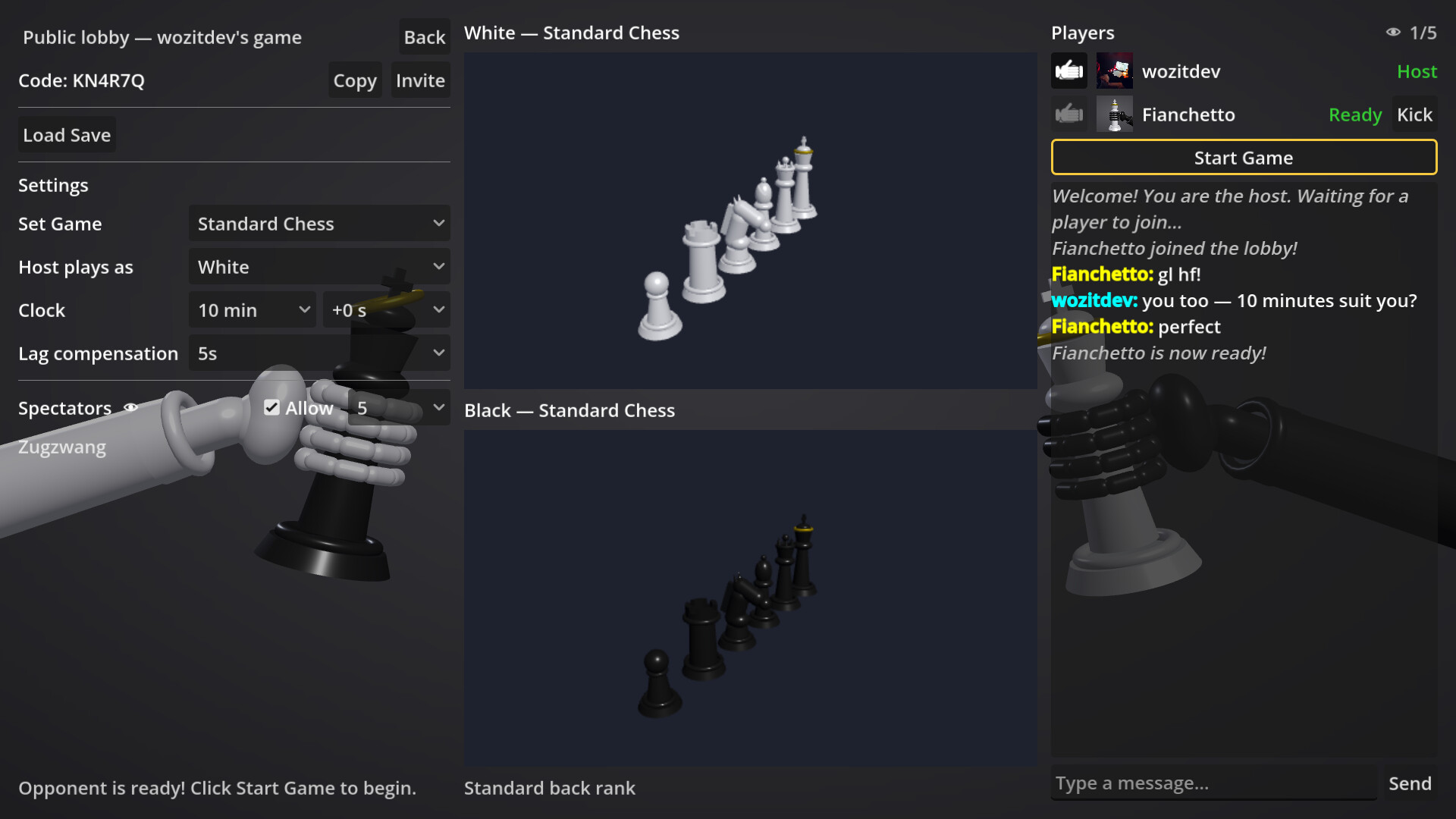Click the Zugzwang spectator name

pos(62,447)
